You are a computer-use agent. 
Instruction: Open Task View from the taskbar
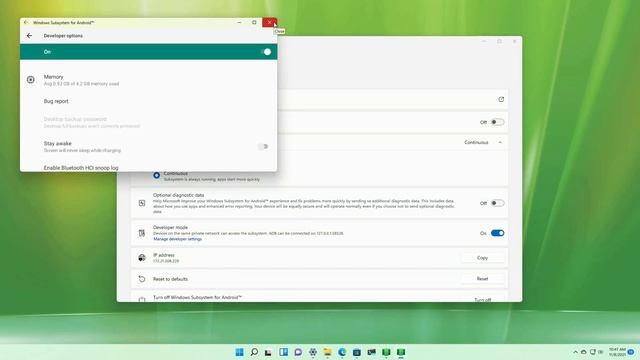269,352
